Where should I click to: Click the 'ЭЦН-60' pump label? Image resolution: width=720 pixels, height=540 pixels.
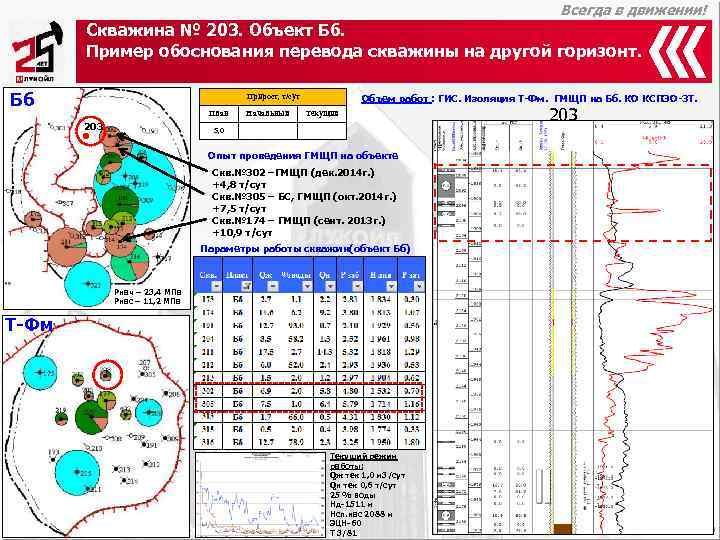click(346, 523)
